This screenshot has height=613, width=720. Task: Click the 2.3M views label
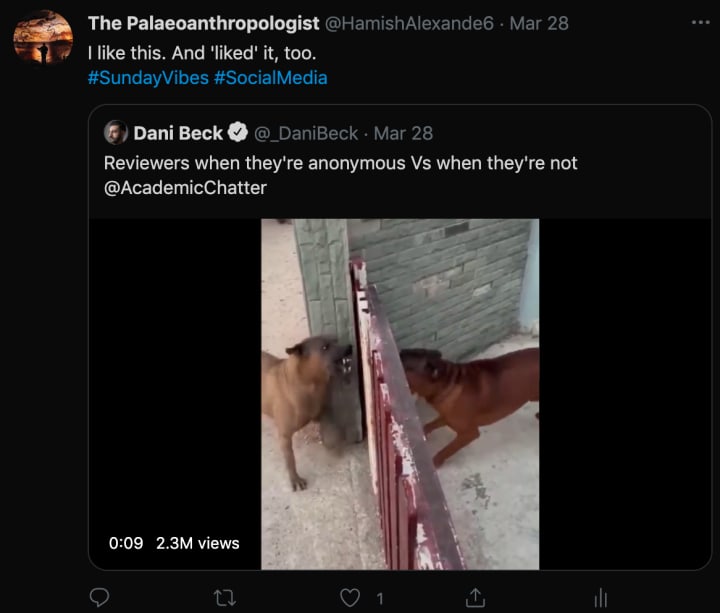[x=197, y=543]
